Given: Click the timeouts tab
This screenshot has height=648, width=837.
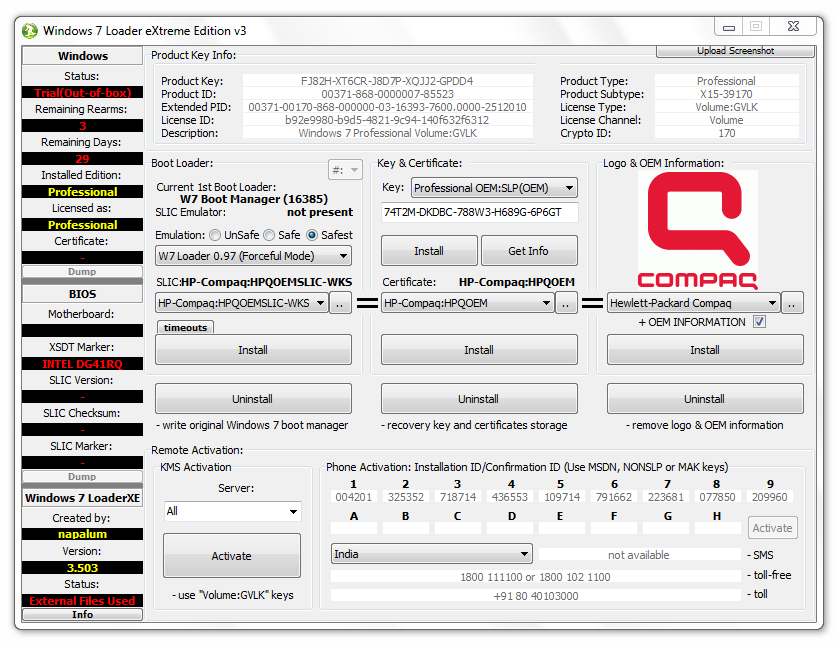Looking at the screenshot, I should pyautogui.click(x=185, y=327).
